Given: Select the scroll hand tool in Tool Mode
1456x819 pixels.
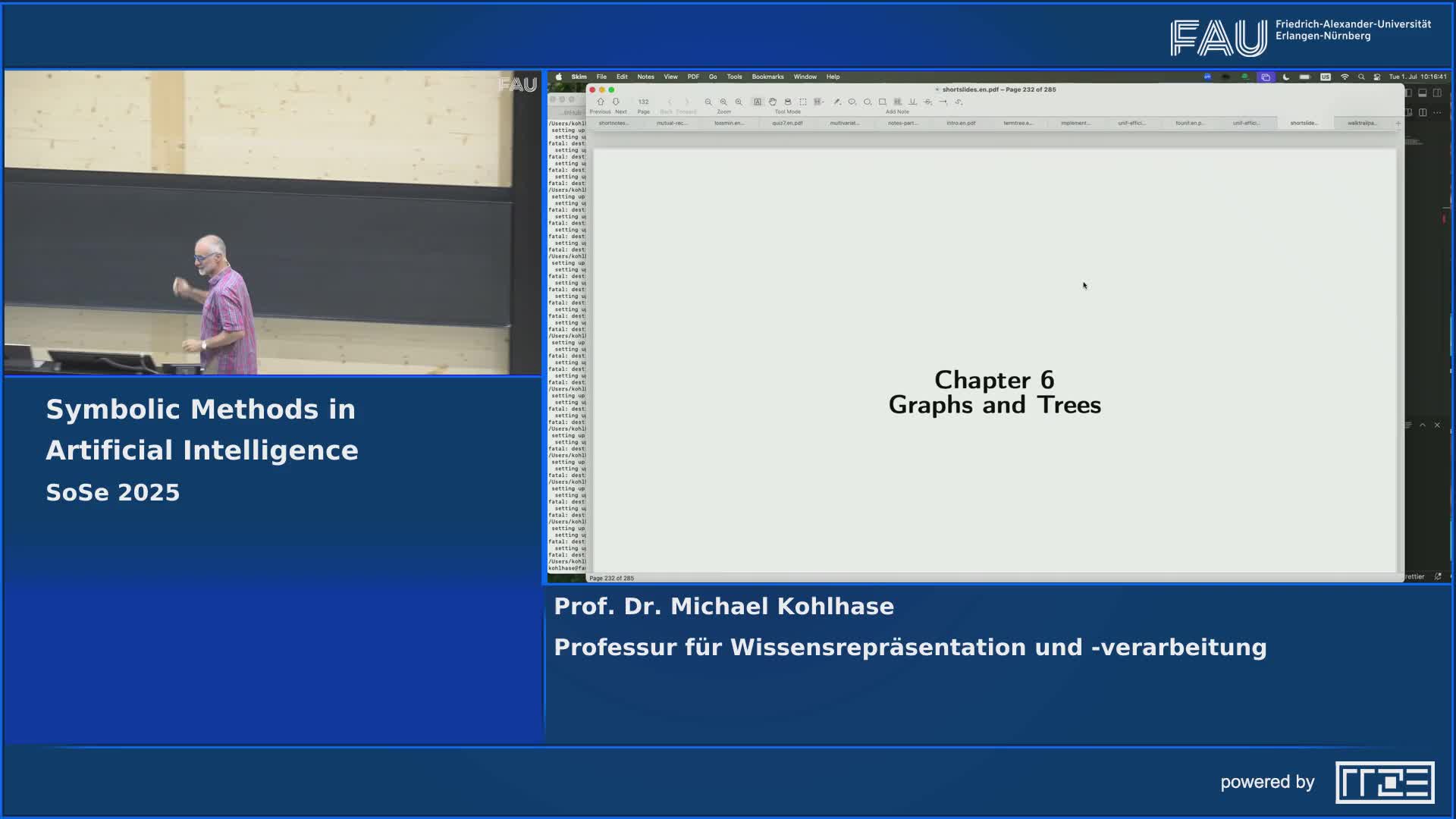Looking at the screenshot, I should (x=773, y=102).
